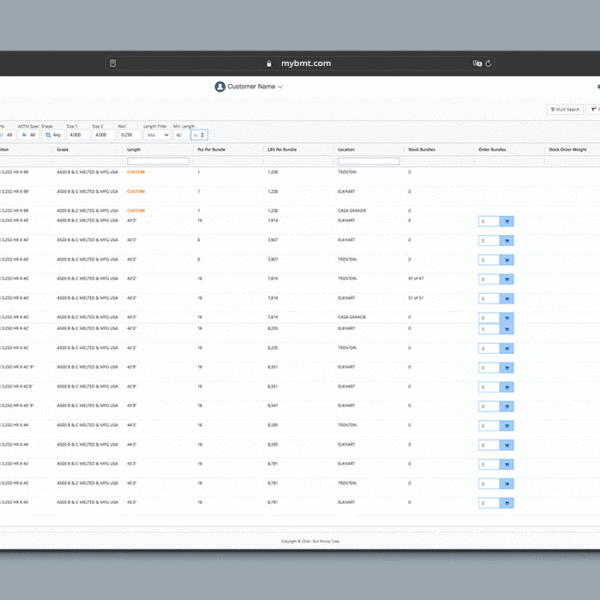Click cart icon for 47 of 47 row
This screenshot has width=600, height=600.
506,279
